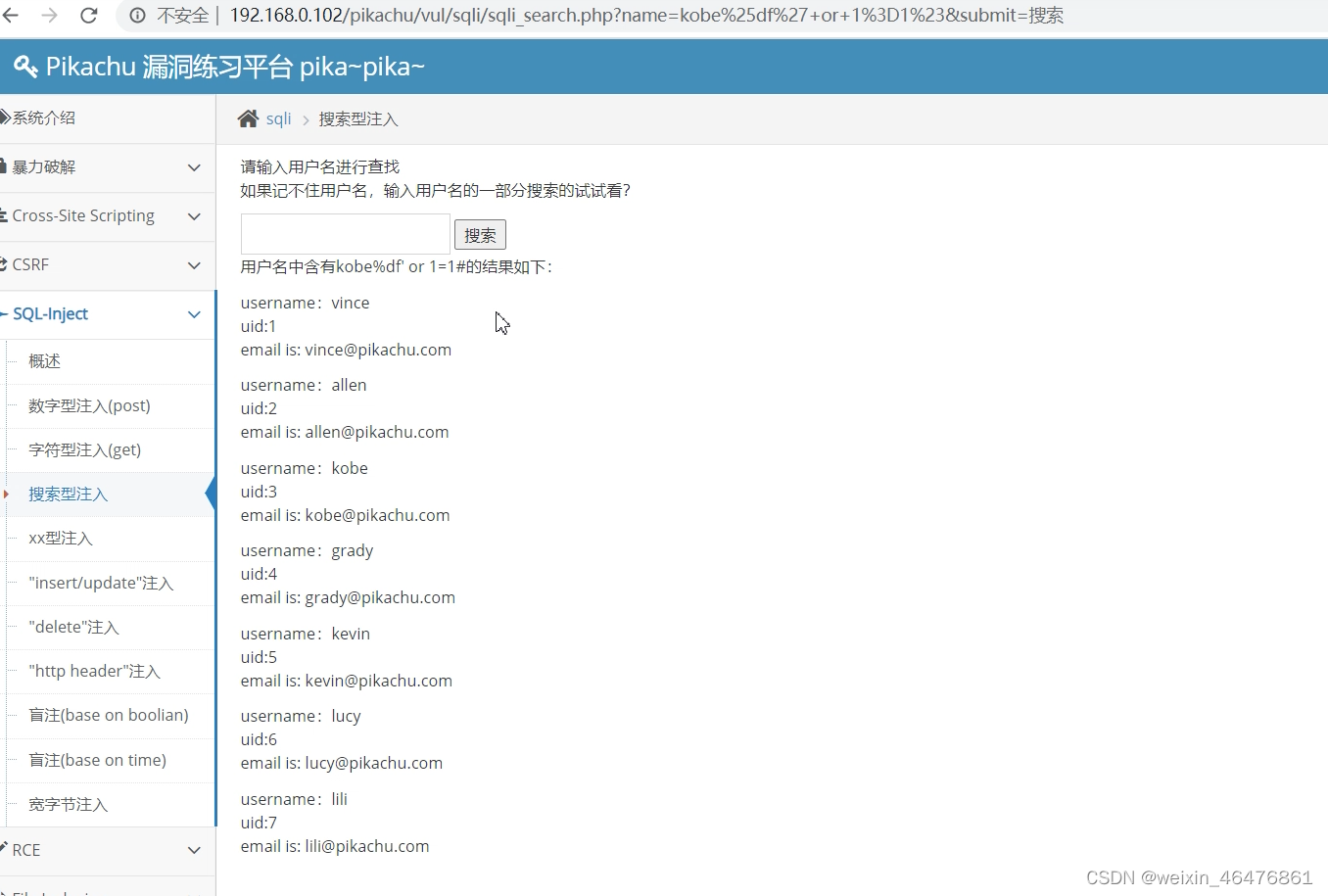
Task: Click the text 'email is: kobe@pikachu.com'
Action: pos(345,515)
